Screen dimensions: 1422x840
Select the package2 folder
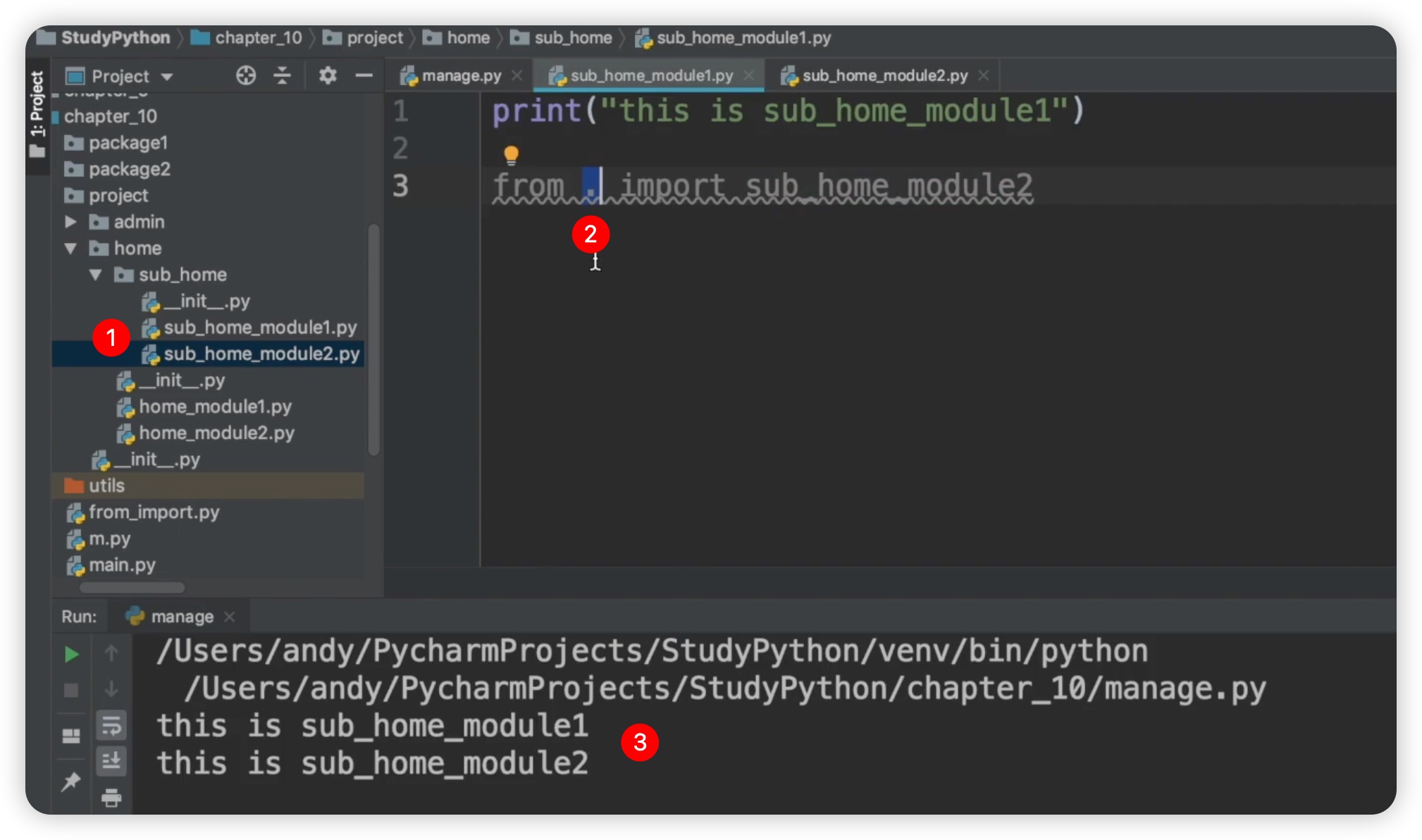click(x=130, y=169)
